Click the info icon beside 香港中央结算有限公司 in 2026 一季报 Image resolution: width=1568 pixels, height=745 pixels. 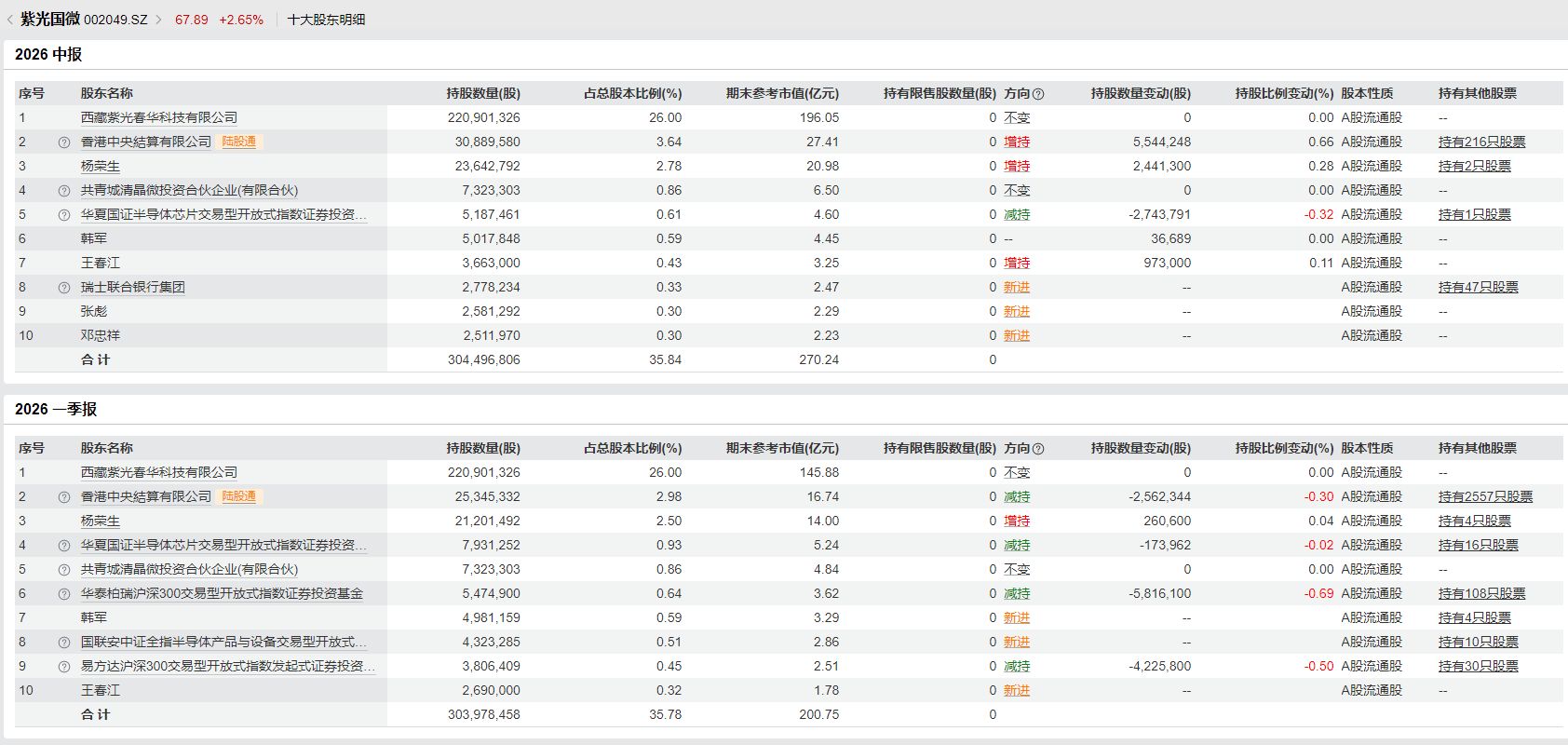pyautogui.click(x=64, y=497)
